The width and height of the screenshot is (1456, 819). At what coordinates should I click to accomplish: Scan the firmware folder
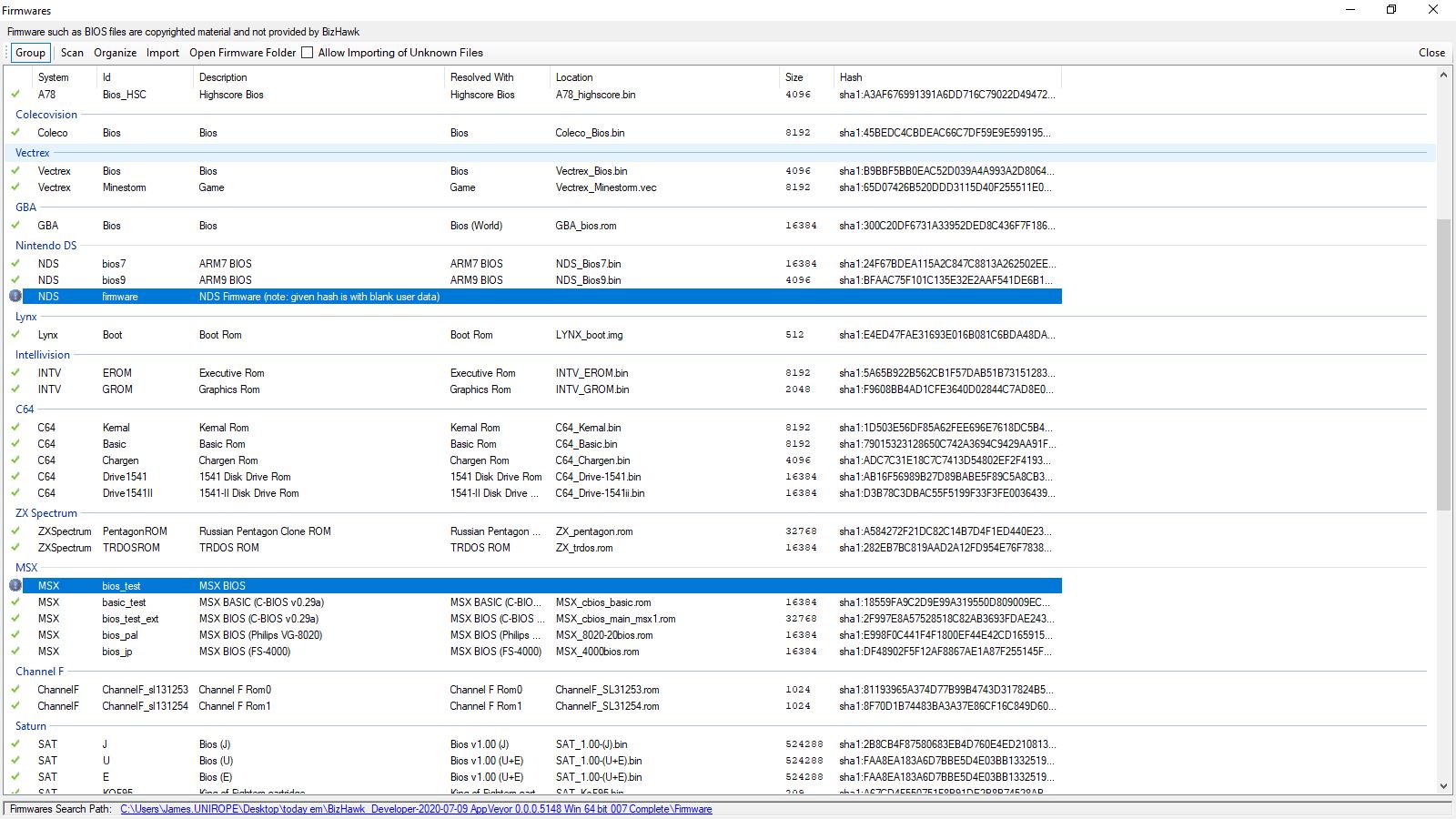click(72, 53)
